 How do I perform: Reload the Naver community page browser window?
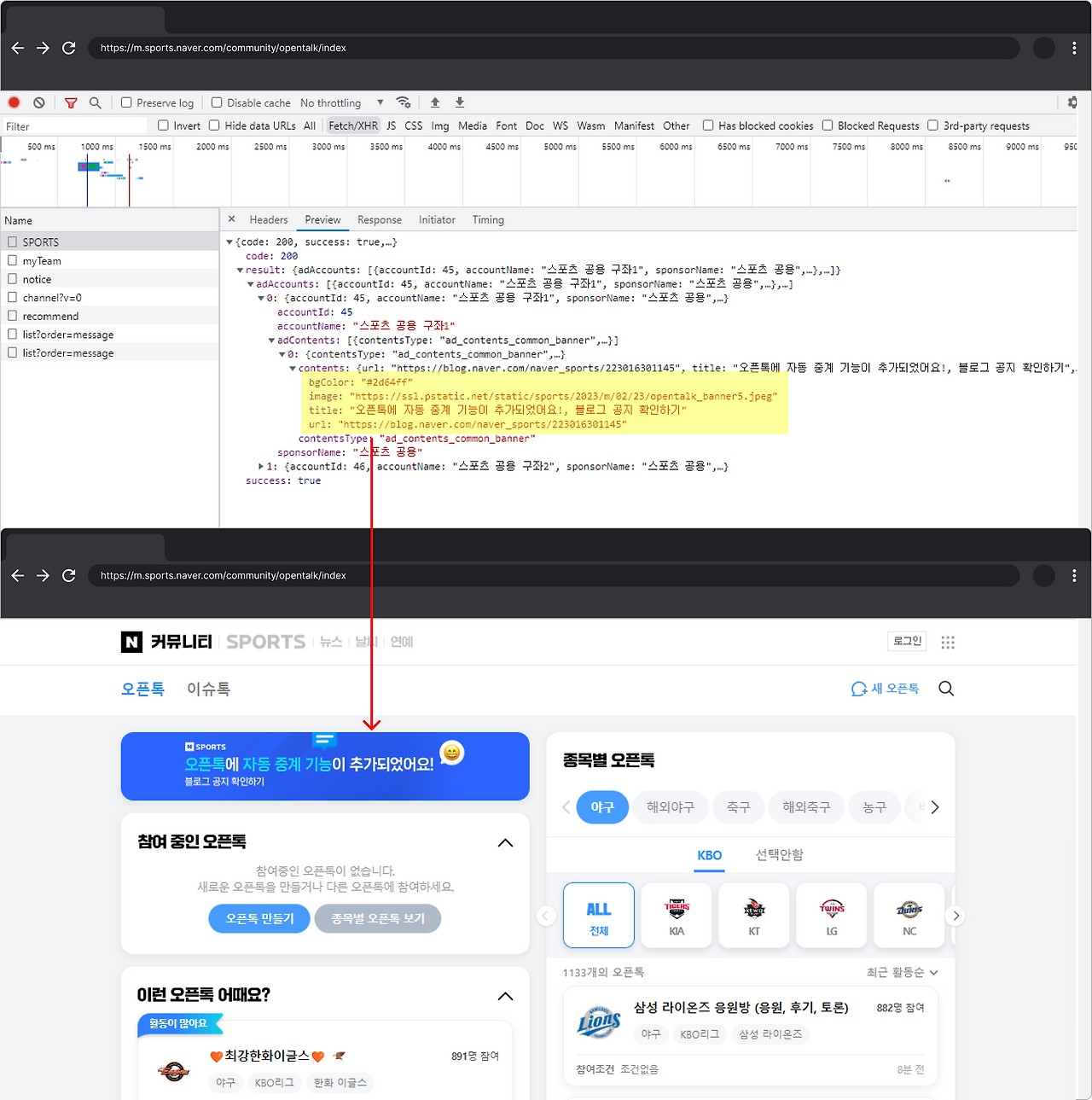69,575
